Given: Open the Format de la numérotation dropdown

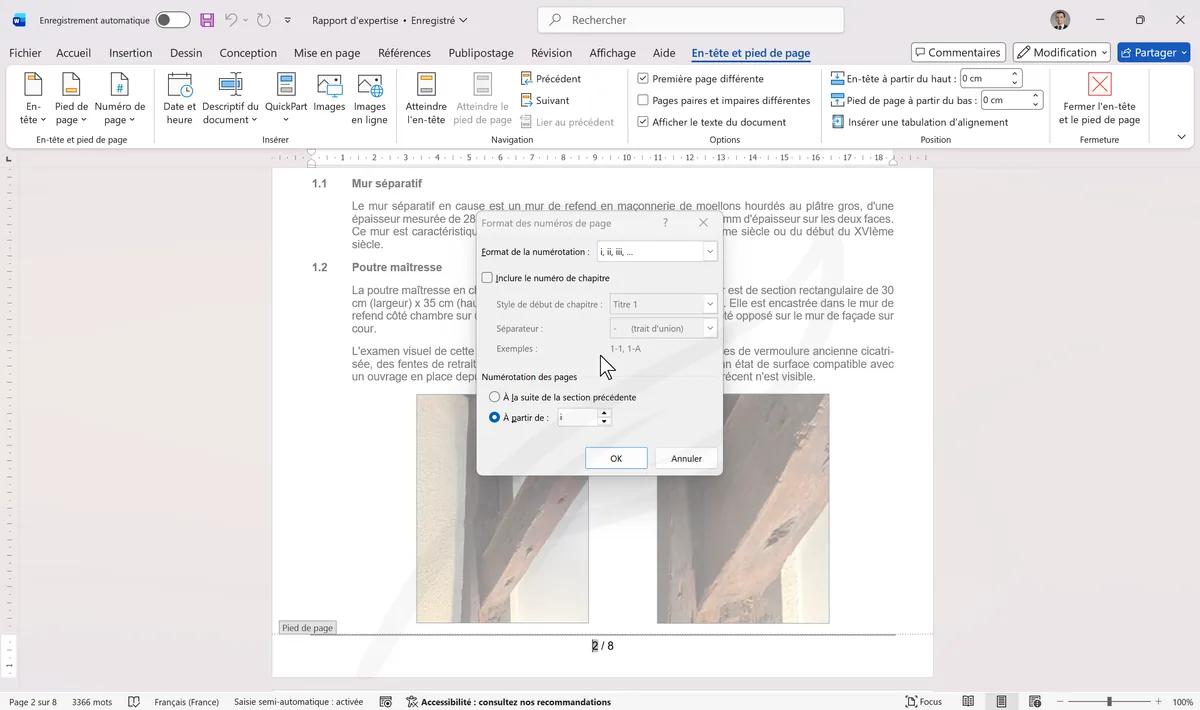Looking at the screenshot, I should [709, 251].
